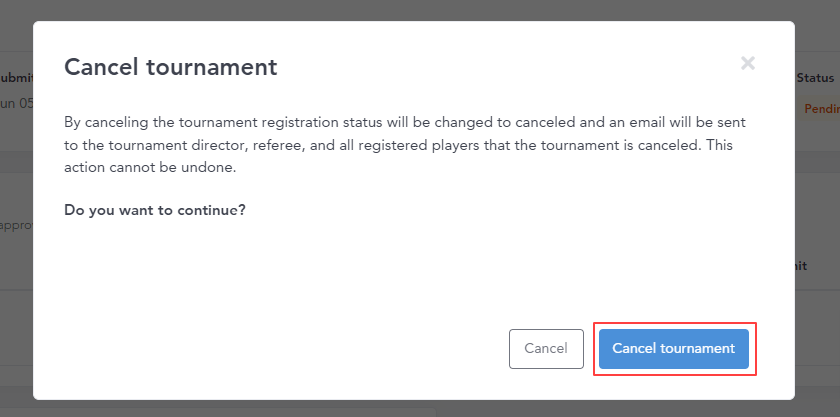Click the dimmed backdrop above the dialog
The height and width of the screenshot is (417, 840).
pyautogui.click(x=420, y=10)
